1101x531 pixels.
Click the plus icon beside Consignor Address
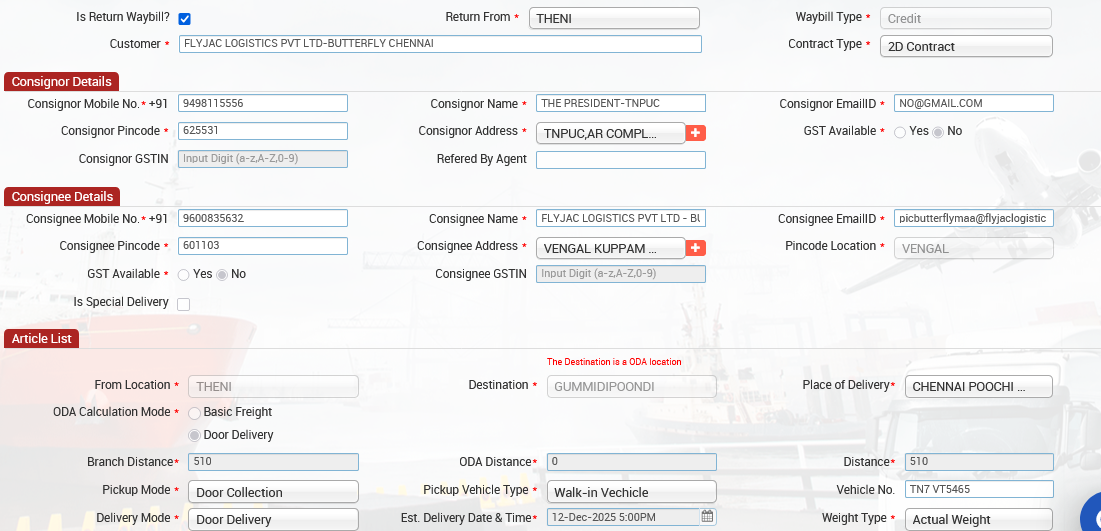tap(696, 133)
